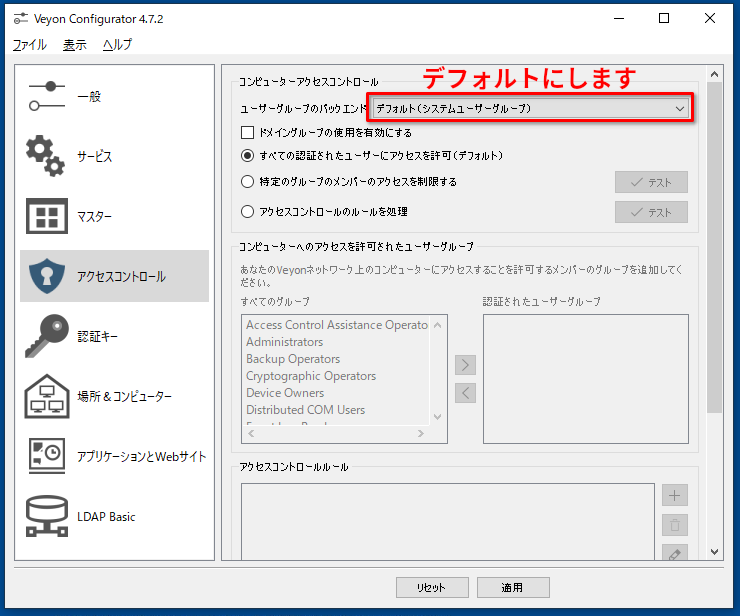Add group with right arrow button
Viewport: 740px width, 616px height.
click(465, 365)
